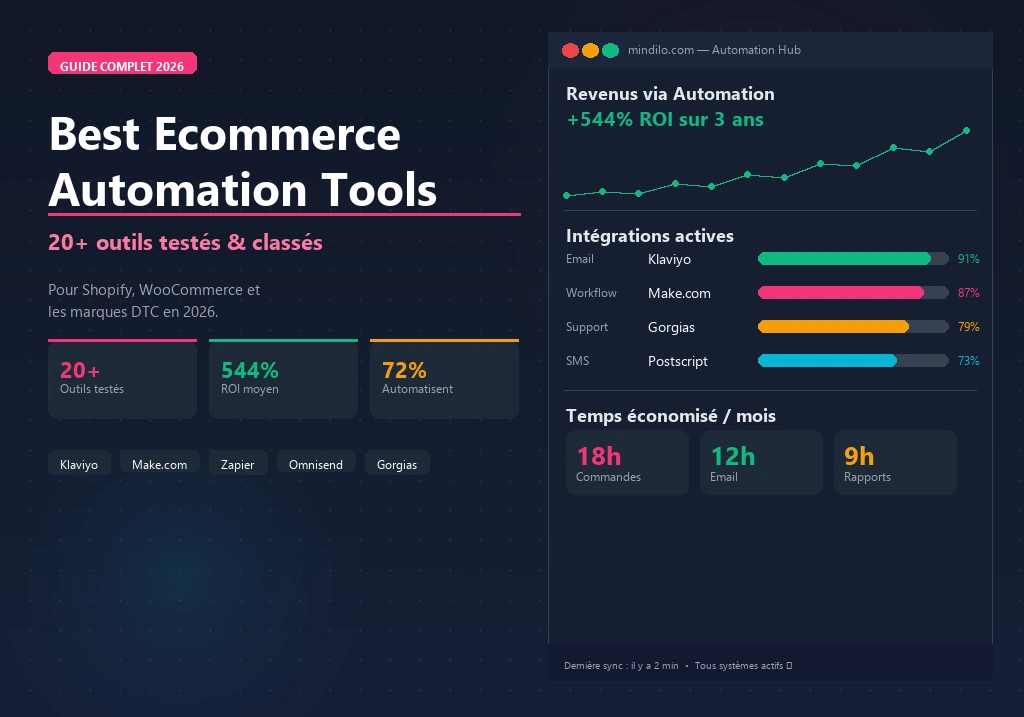Click the Pour Shopify, WooCommerce description
Viewport: 1024px width, 717px height.
pos(154,300)
